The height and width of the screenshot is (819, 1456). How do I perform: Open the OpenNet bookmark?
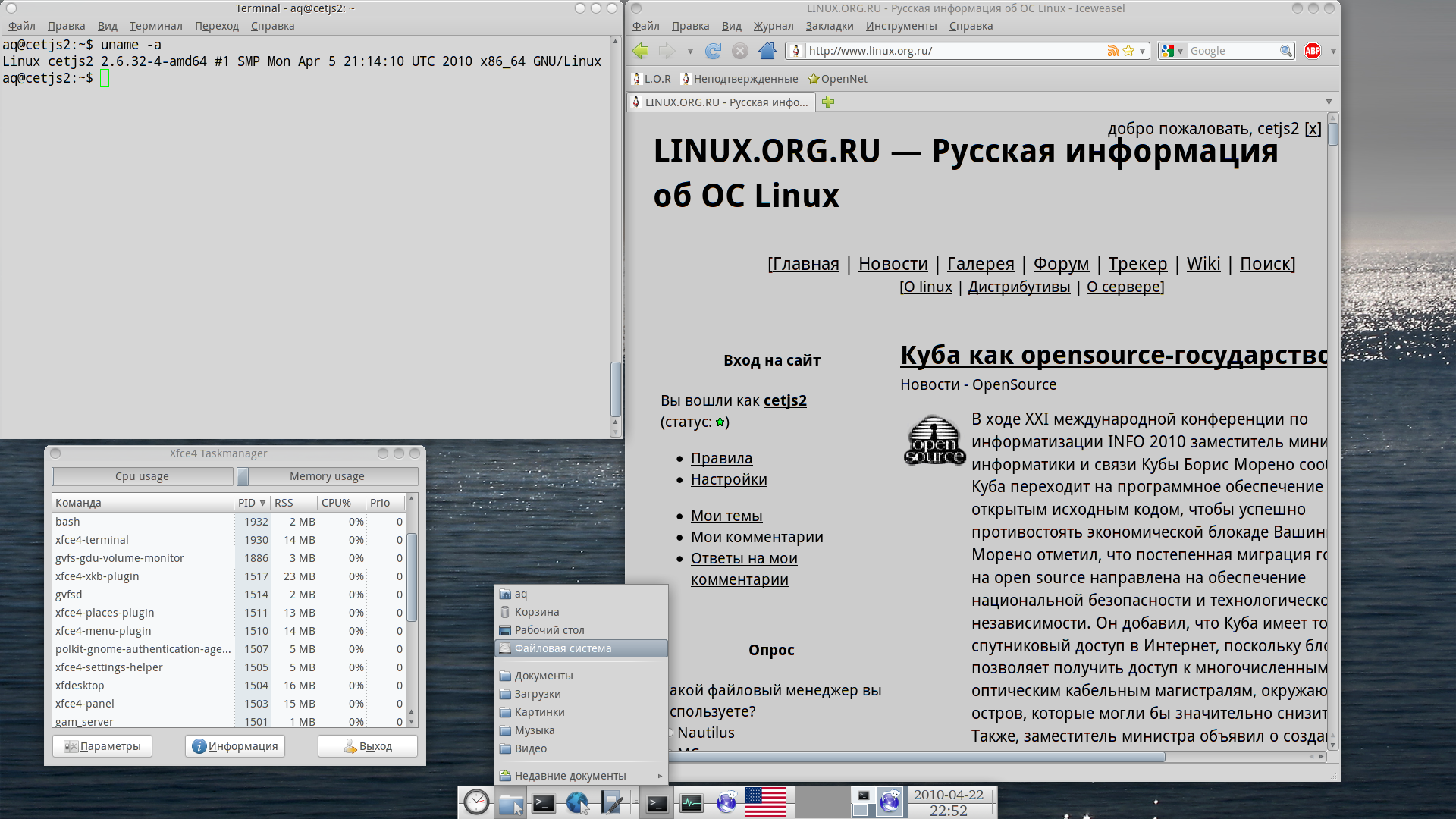pyautogui.click(x=838, y=79)
